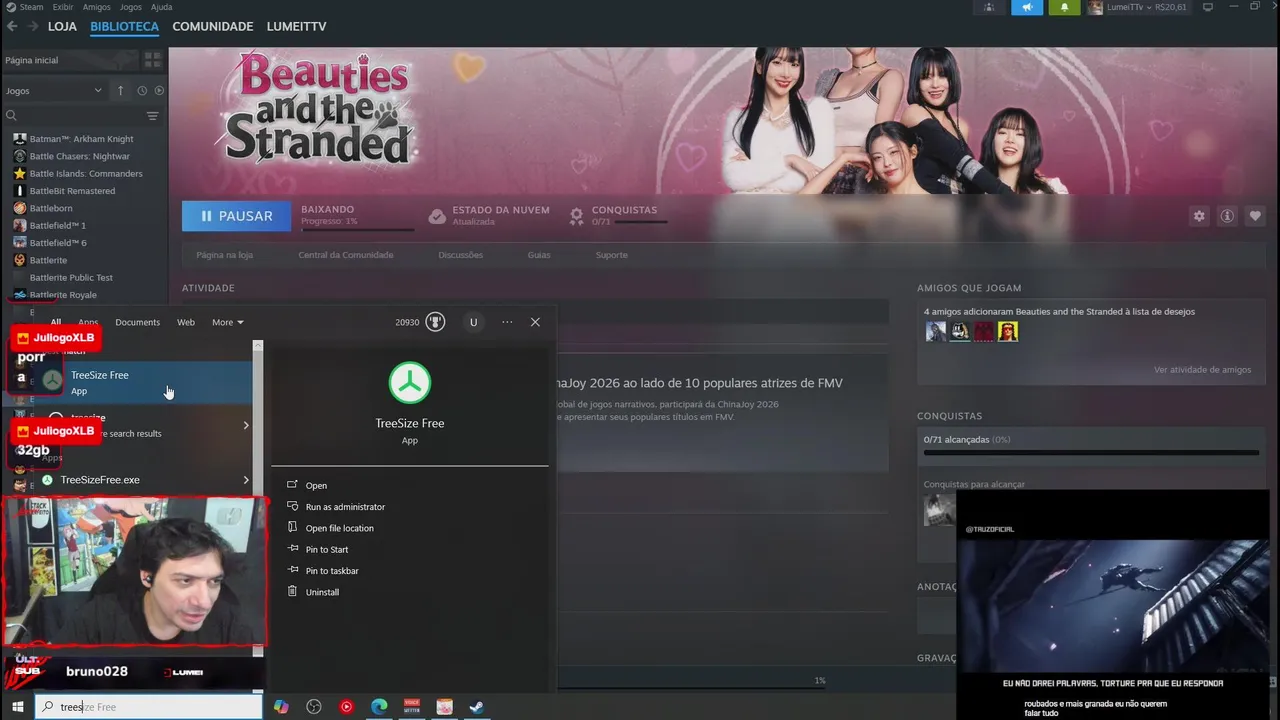Click the sort ascending arrow in library sidebar

pos(121,90)
